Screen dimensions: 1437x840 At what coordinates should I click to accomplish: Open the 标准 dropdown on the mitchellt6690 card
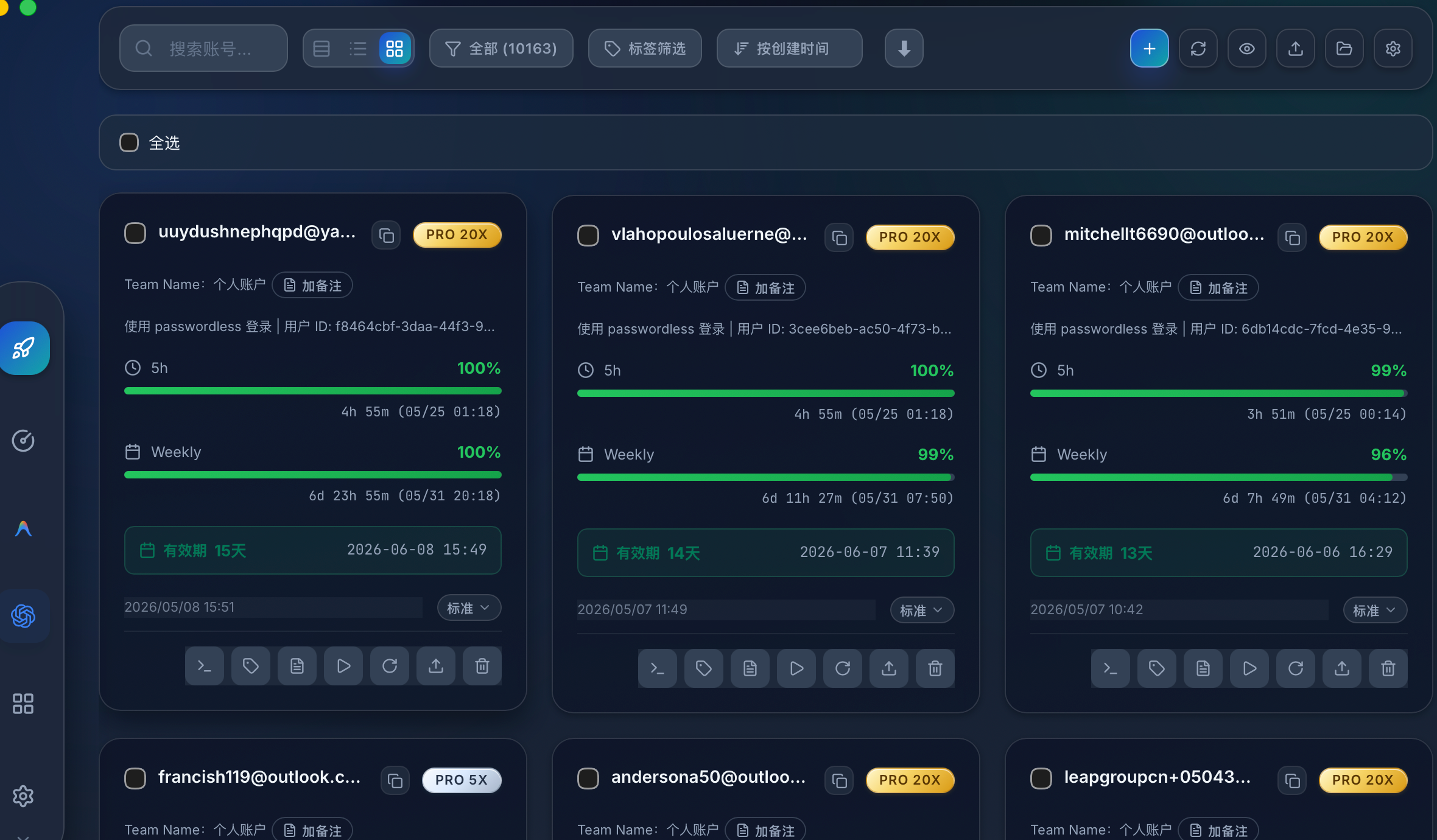pyautogui.click(x=1375, y=610)
